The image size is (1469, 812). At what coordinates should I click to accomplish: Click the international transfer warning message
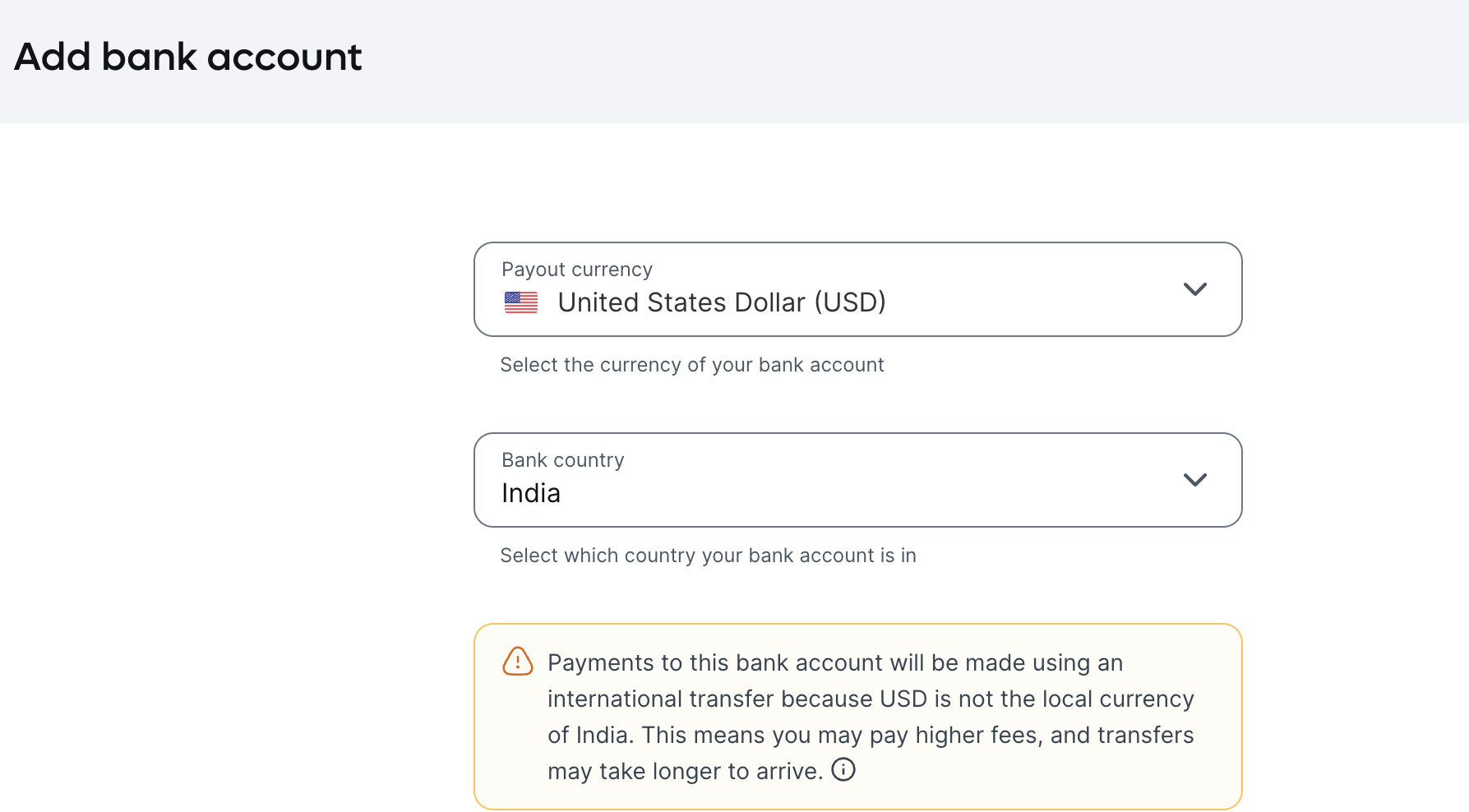click(x=871, y=716)
